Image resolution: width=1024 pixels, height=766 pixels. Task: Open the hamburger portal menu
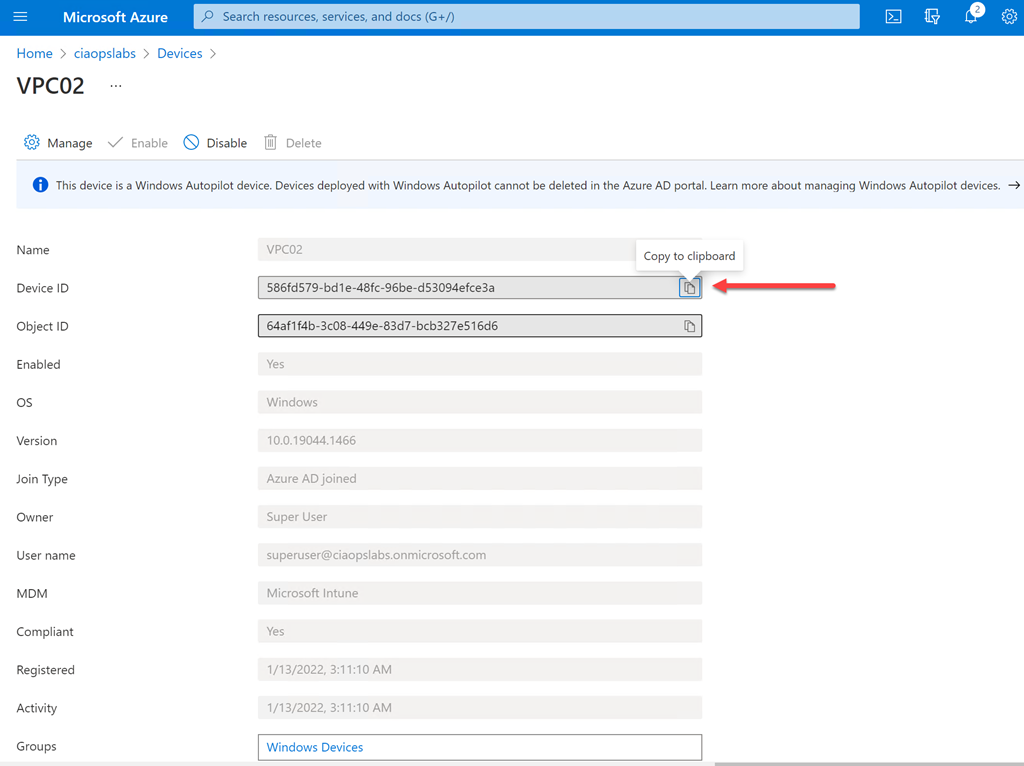point(20,17)
